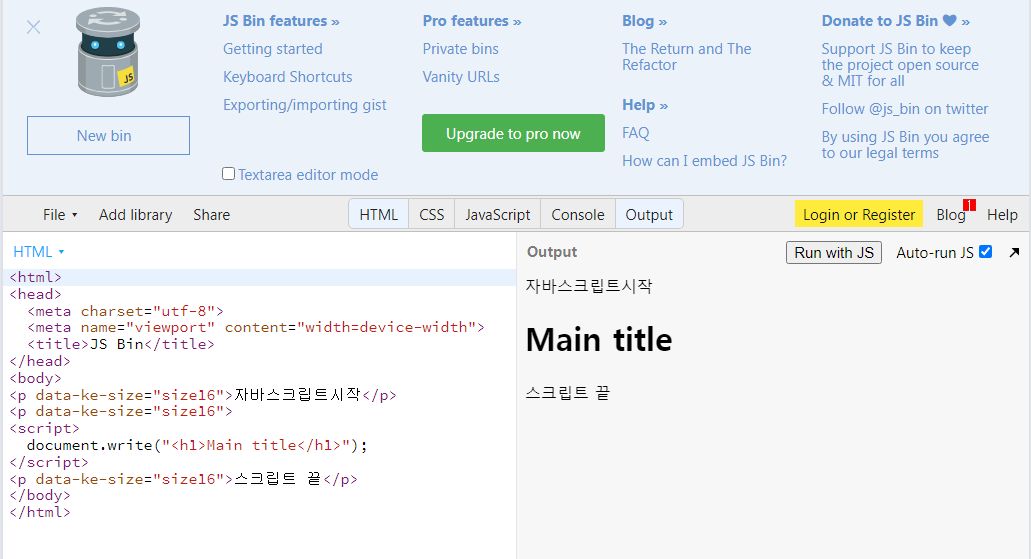Viewport: 1031px width, 559px height.
Task: Open JS Bin features heading link
Action: click(x=281, y=21)
